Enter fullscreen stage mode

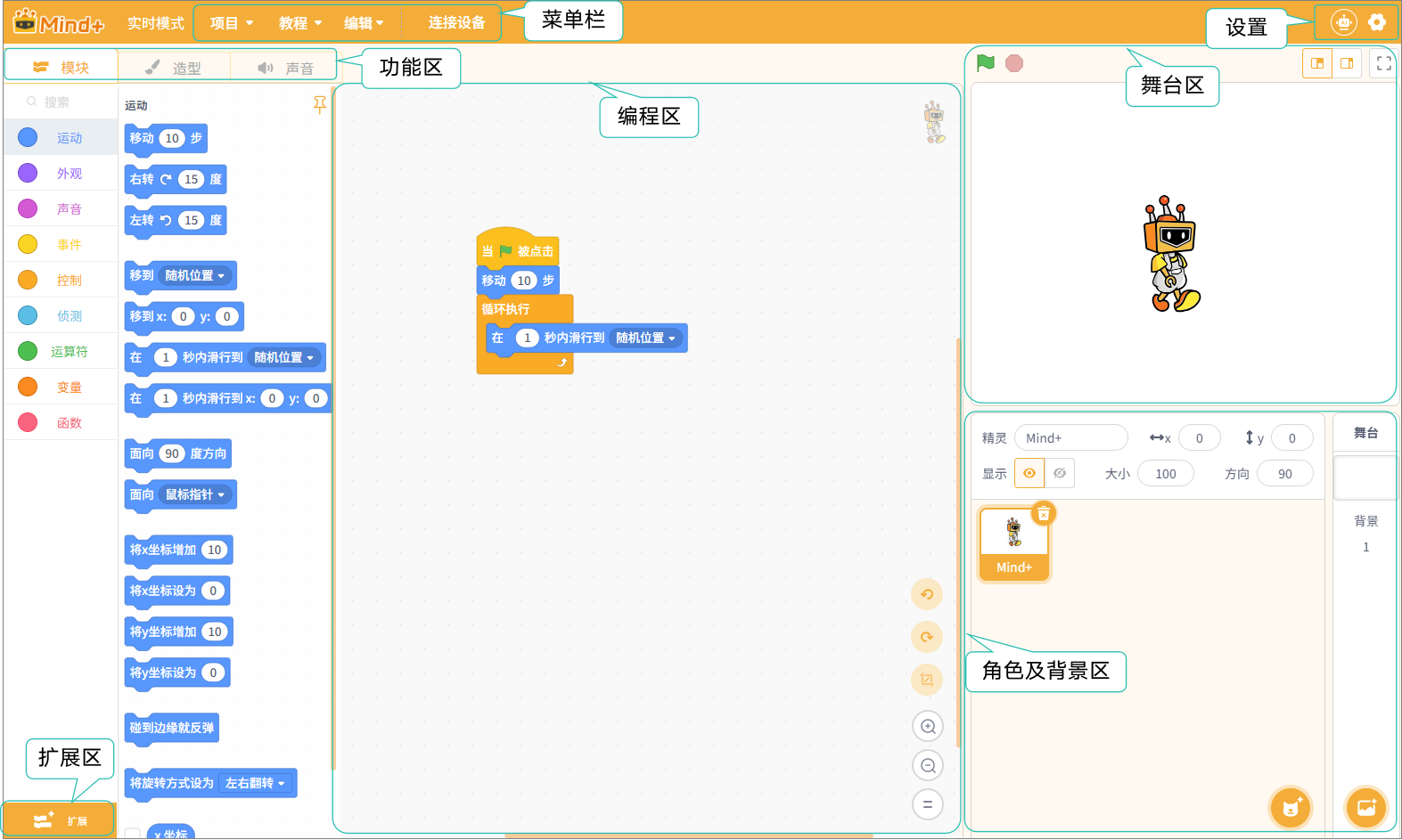(1383, 63)
